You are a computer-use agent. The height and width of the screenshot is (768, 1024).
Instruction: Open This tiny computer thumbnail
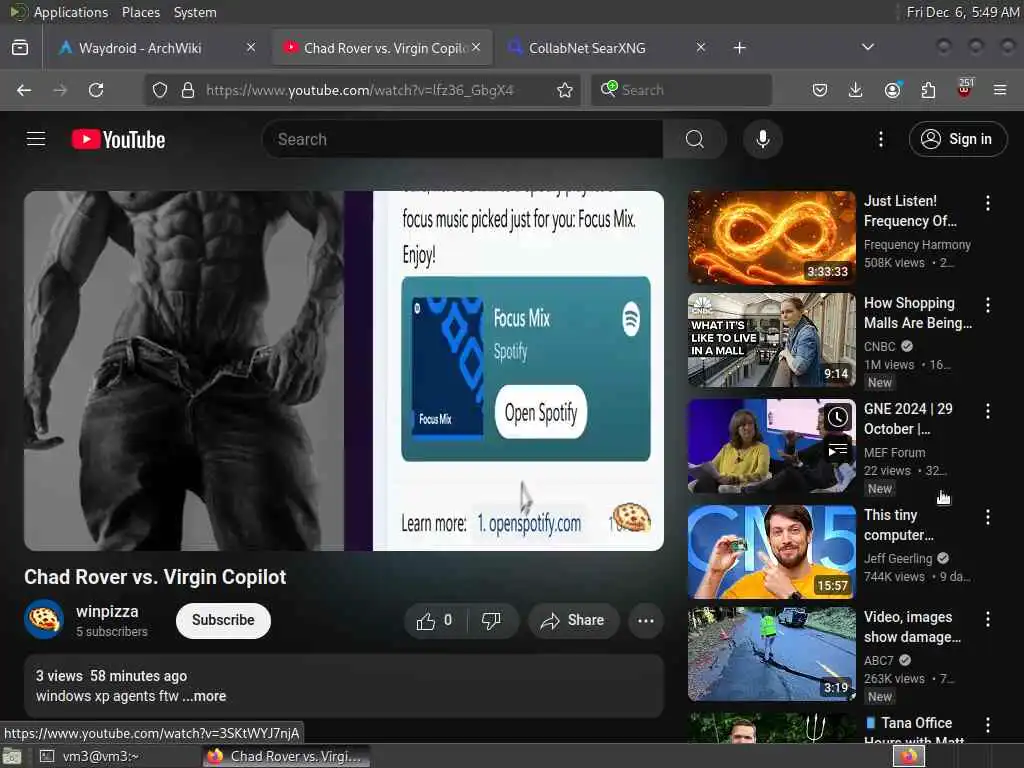771,552
